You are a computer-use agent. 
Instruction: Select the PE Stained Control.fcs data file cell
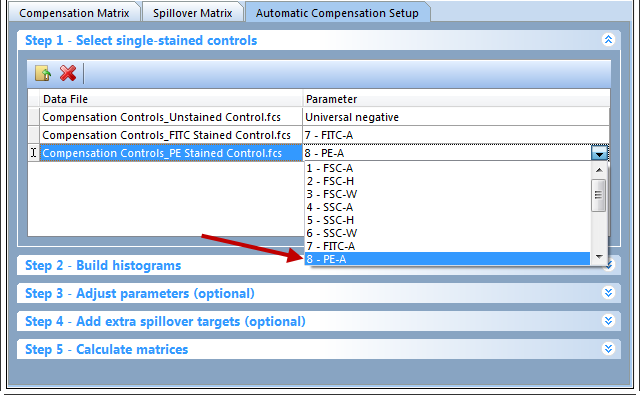pyautogui.click(x=171, y=153)
